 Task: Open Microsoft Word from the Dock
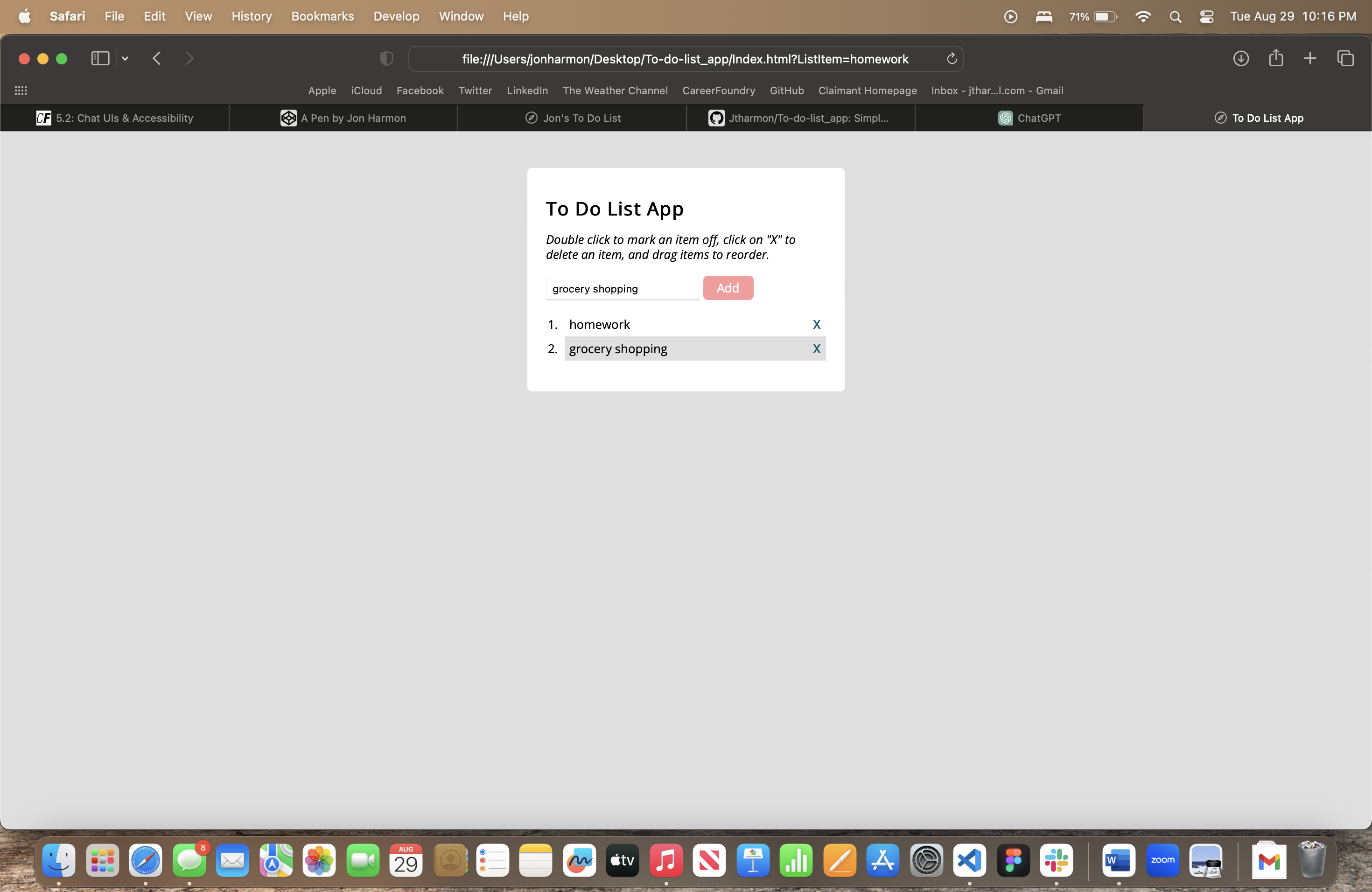click(1119, 860)
